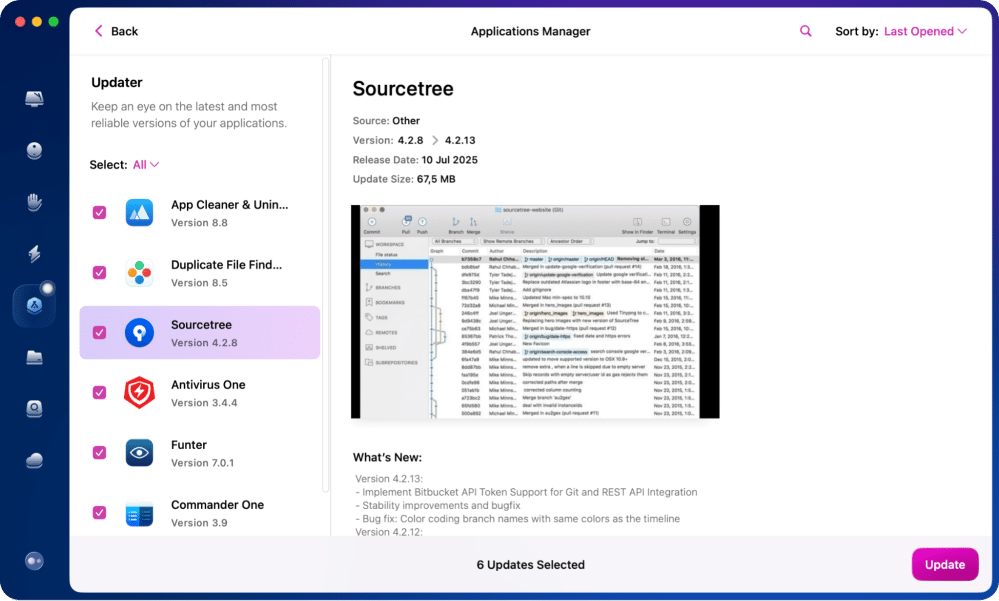
Task: Open the folder Files sidebar icon
Action: click(34, 357)
